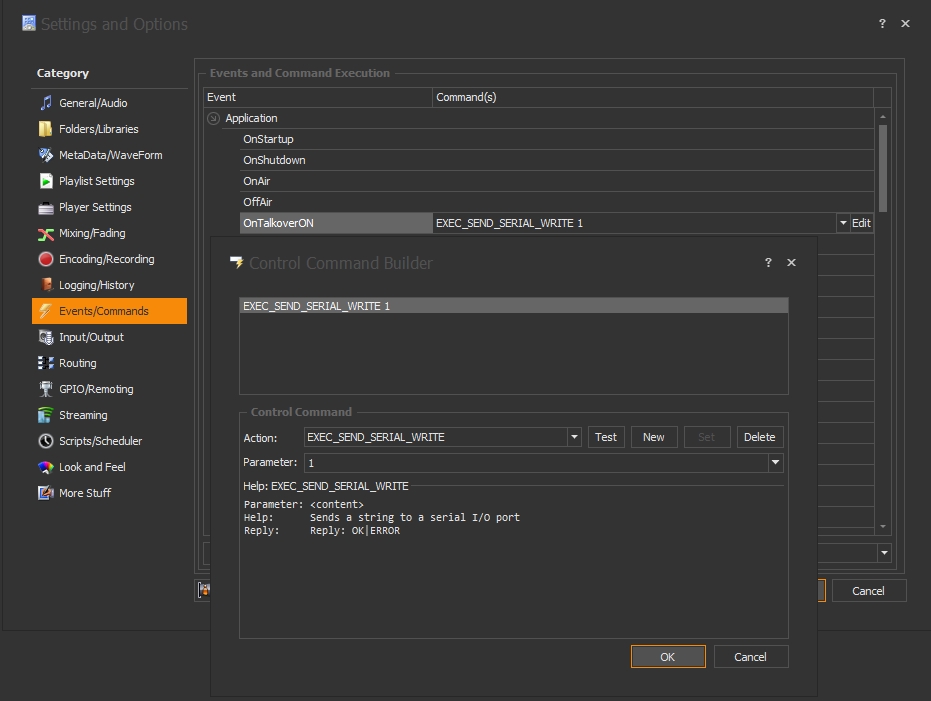Click the Encoding/Recording red record icon
This screenshot has width=931, height=701.
45,259
